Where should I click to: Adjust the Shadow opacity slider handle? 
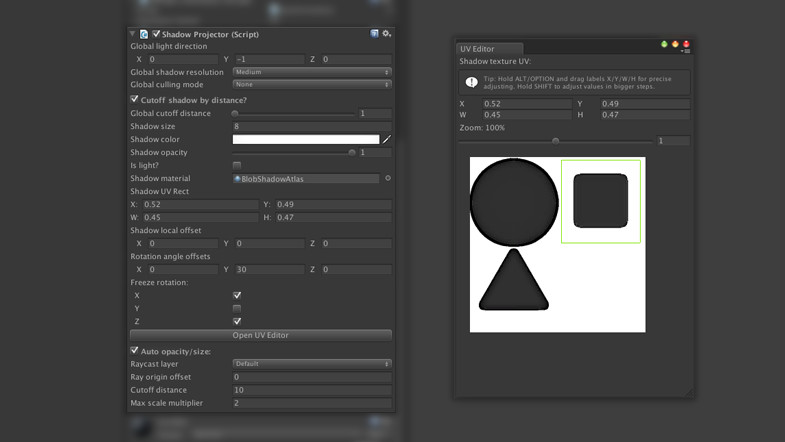[x=352, y=153]
